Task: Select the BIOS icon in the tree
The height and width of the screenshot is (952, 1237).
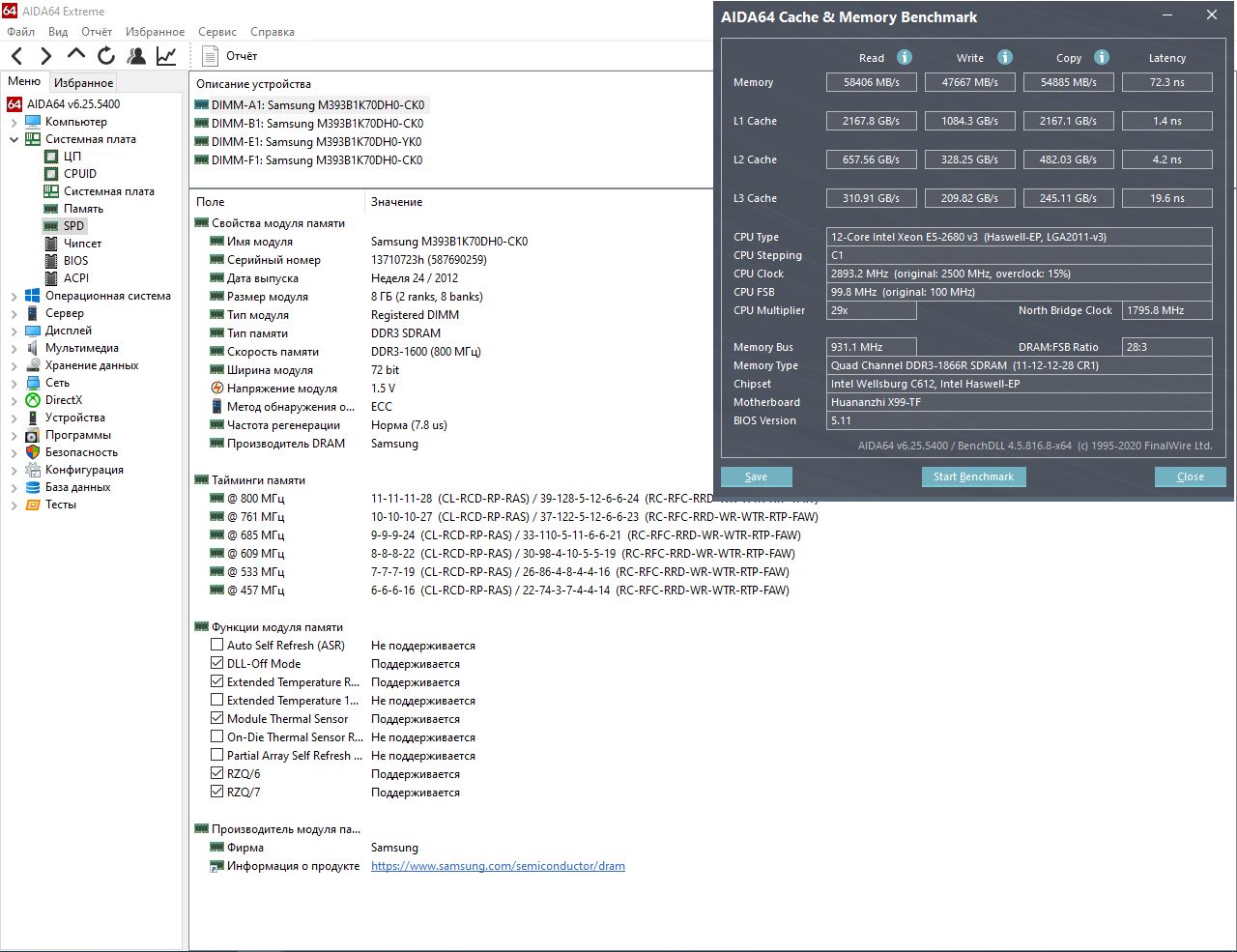Action: [51, 261]
